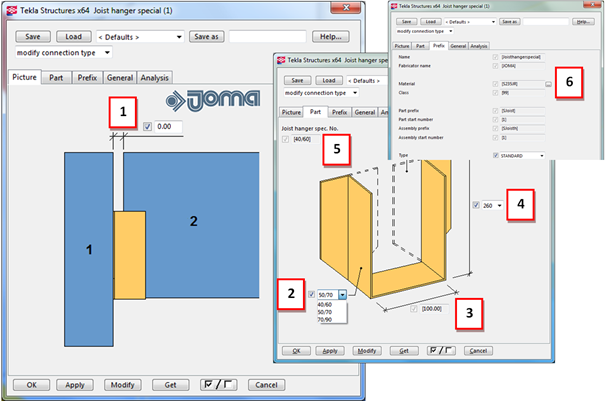Toggle the Type row checkbox
This screenshot has width=605, height=401.
496,156
